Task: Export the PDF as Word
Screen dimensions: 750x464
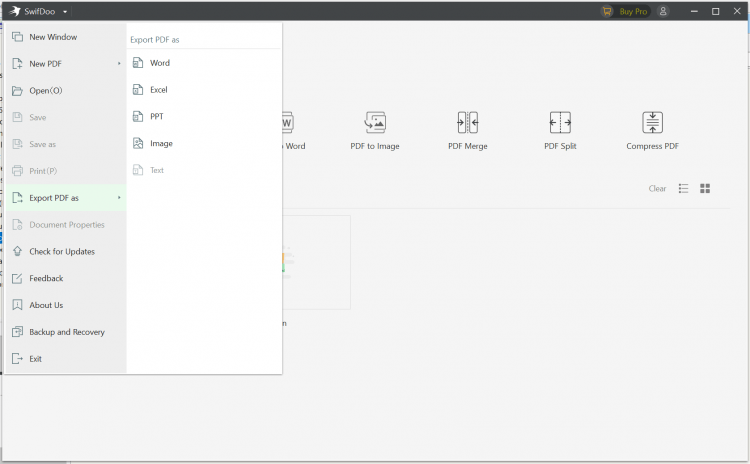Action: click(204, 63)
